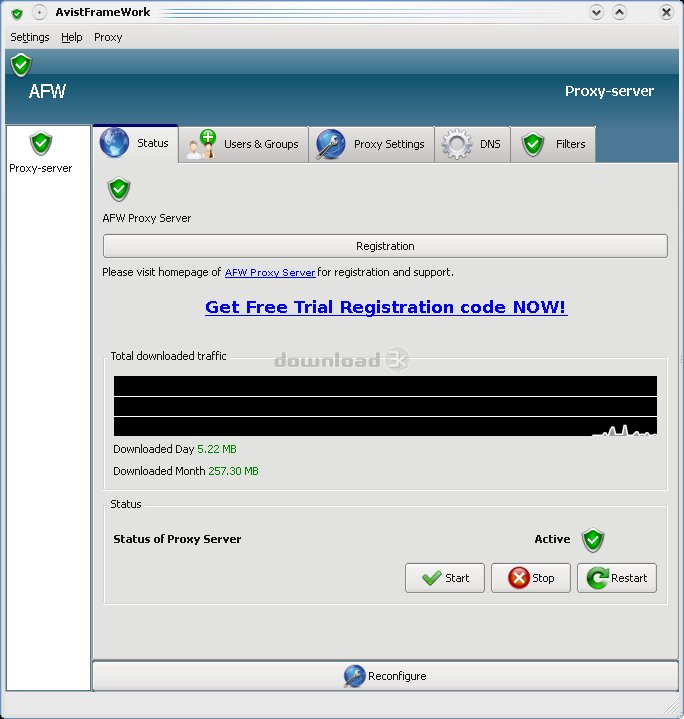Click the Downloaded Month 257.30 MB value
This screenshot has height=719, width=684.
click(233, 471)
